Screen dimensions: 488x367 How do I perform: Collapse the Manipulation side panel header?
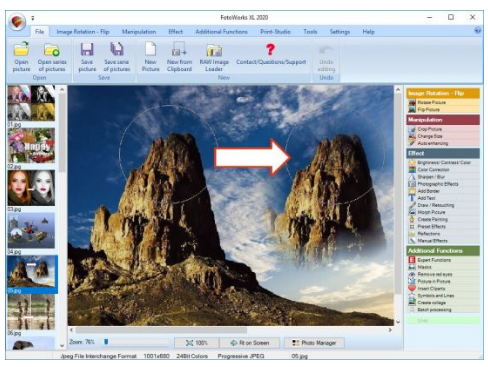[443, 120]
